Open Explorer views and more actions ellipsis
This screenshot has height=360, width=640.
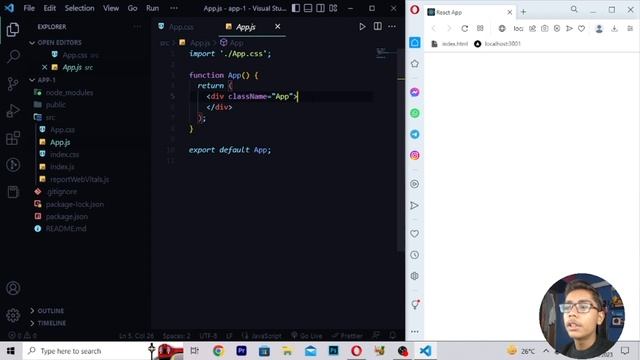137,27
